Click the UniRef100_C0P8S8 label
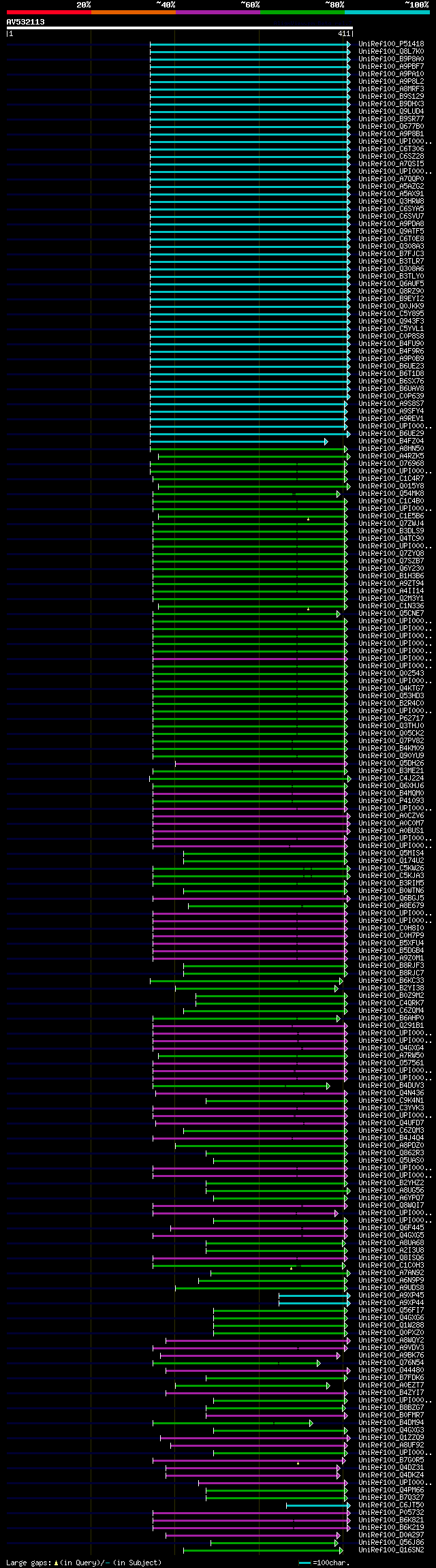 (x=391, y=336)
